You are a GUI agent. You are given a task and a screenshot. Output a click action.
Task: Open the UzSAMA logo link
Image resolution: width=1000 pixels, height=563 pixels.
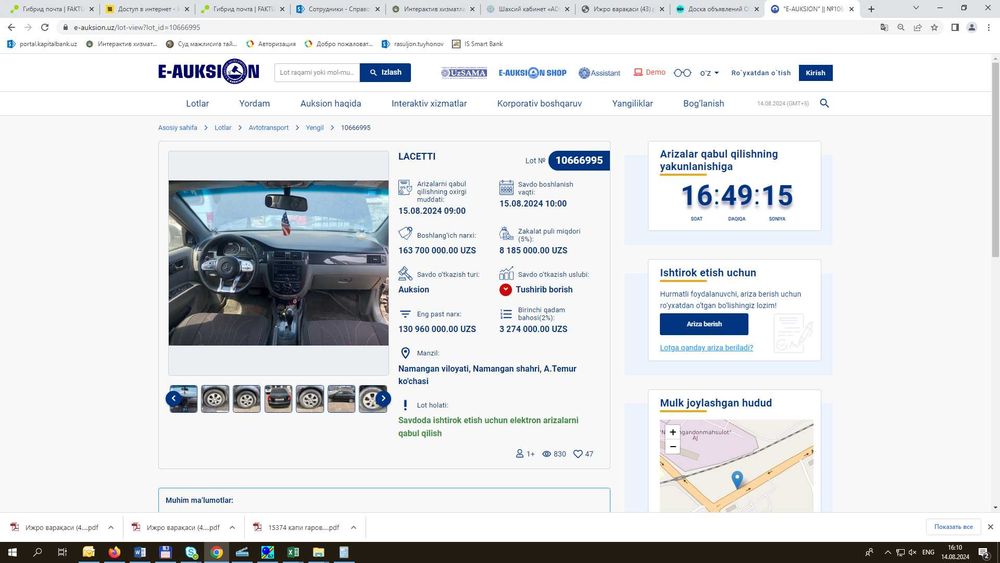click(x=464, y=73)
